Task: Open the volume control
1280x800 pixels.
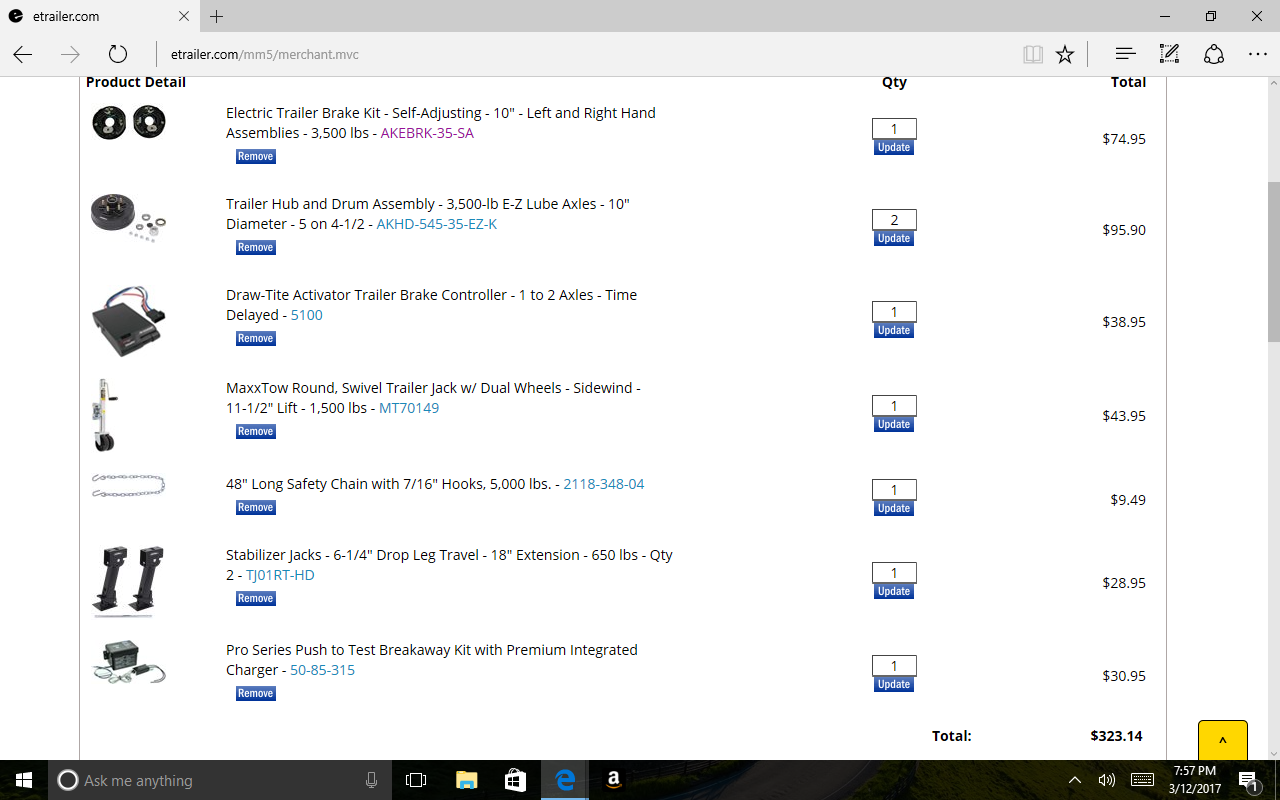Action: pyautogui.click(x=1106, y=780)
